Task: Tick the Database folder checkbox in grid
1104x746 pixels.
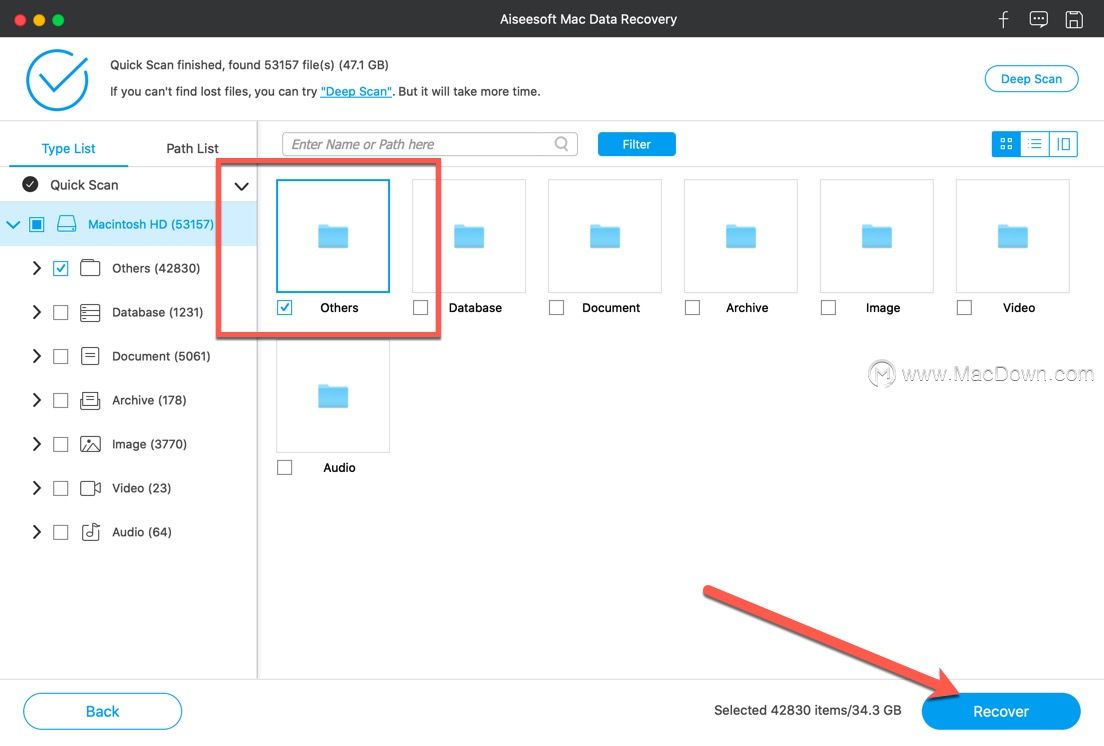Action: (420, 308)
